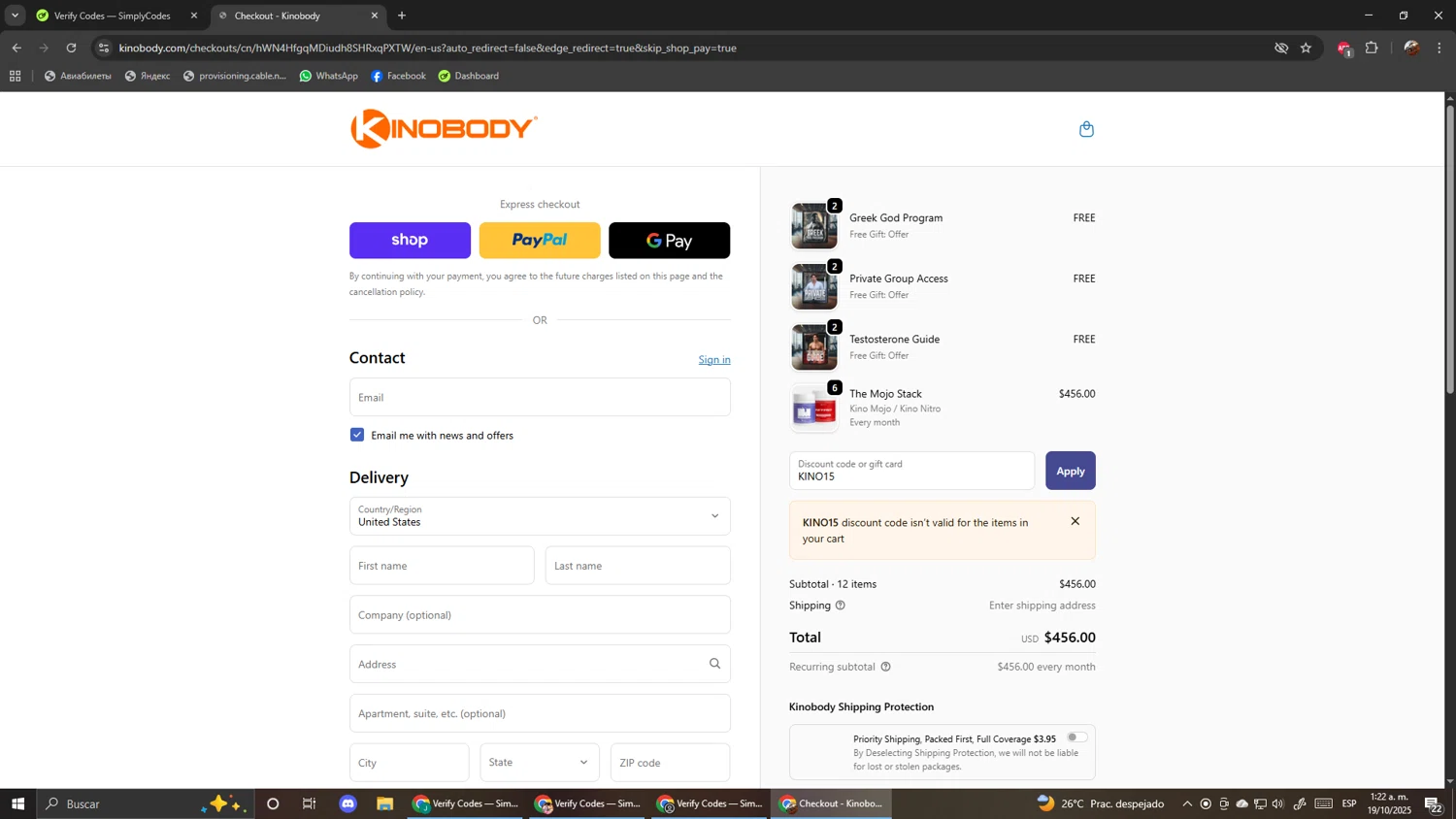Open the Яндекс bookmark
Image resolution: width=1456 pixels, height=819 pixels.
148,76
